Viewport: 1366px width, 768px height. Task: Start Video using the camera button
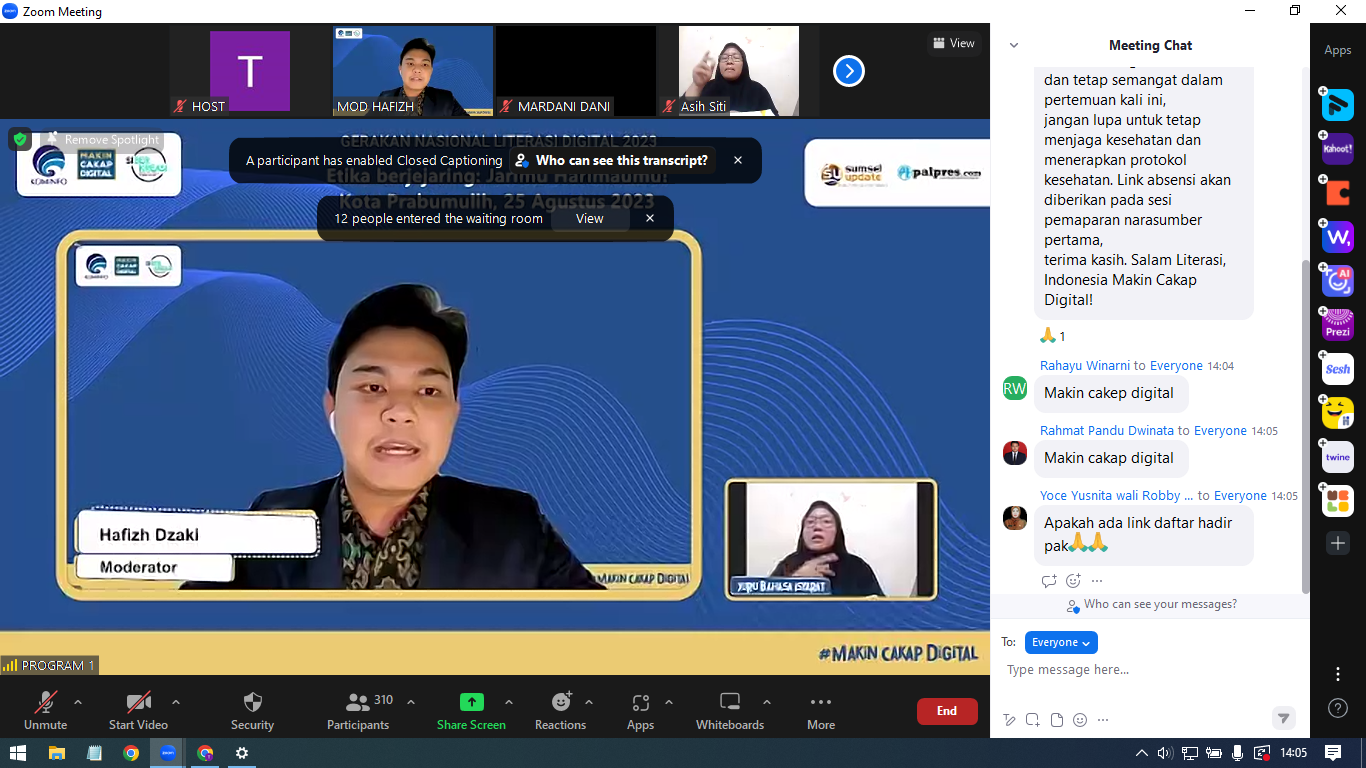138,710
